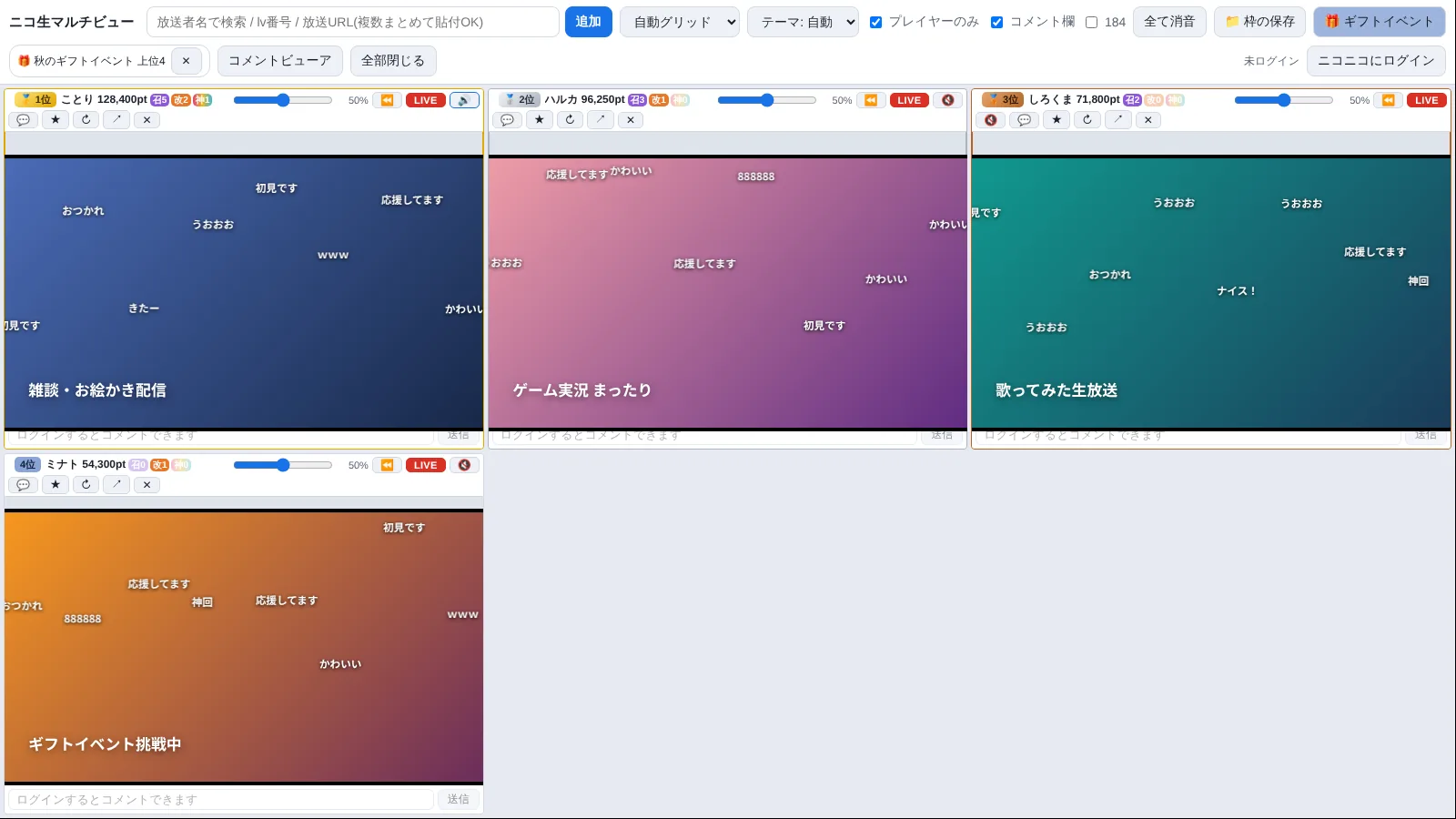1456x819 pixels.
Task: Adjust ミナト's volume slider
Action: [x=283, y=465]
